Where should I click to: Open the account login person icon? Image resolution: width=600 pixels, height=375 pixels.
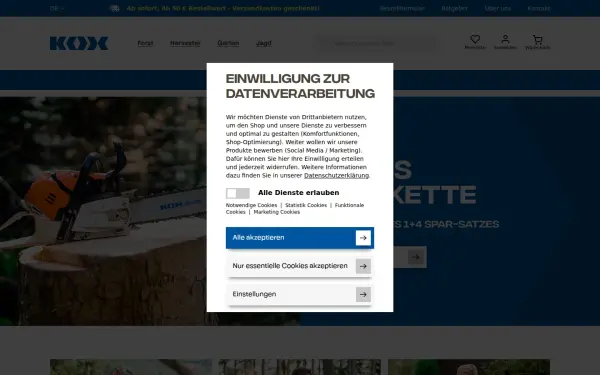pos(505,39)
